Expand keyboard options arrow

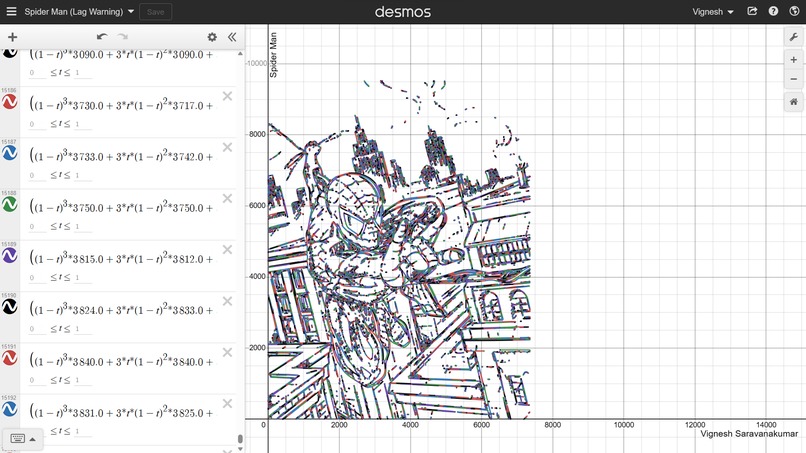pyautogui.click(x=32, y=439)
